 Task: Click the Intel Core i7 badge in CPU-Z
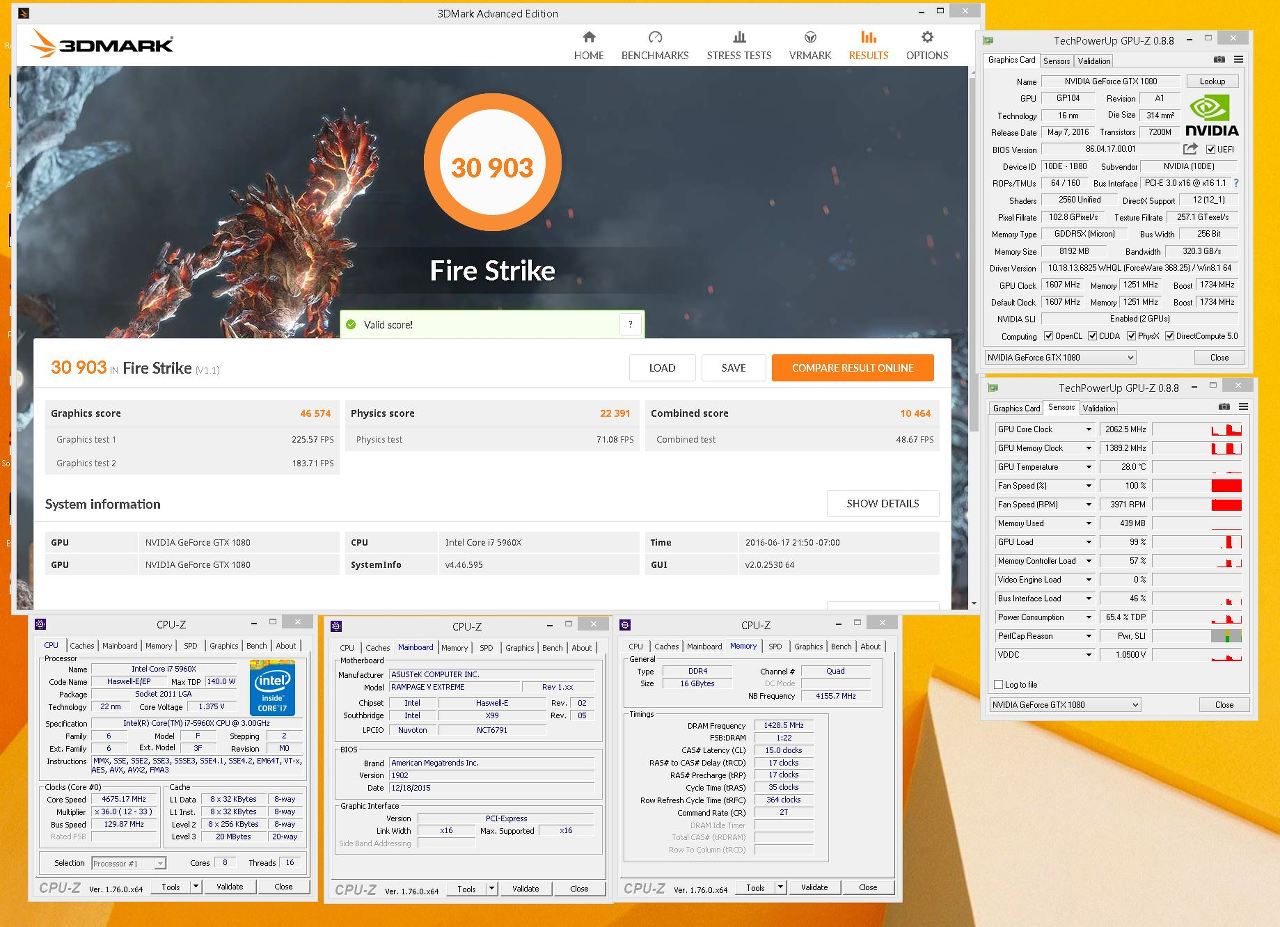pyautogui.click(x=272, y=688)
